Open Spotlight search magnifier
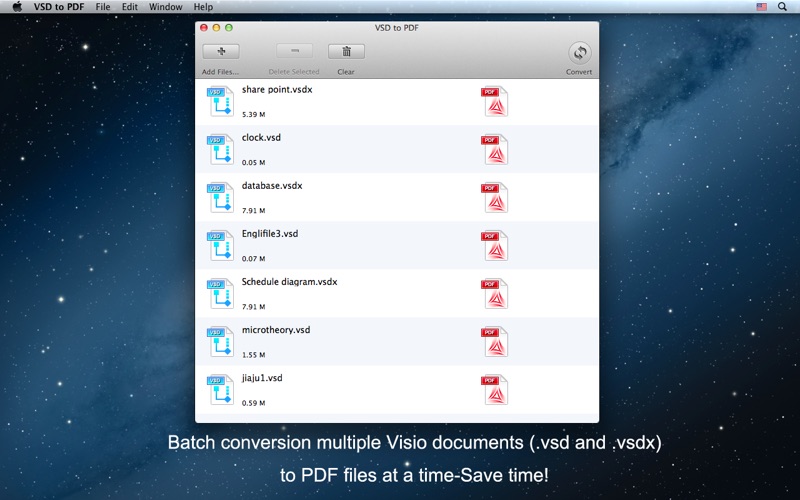The width and height of the screenshot is (800, 500). coord(782,7)
